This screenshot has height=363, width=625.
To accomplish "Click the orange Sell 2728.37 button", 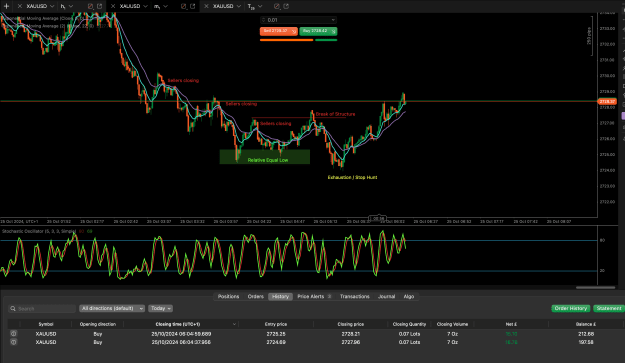I will pos(278,31).
